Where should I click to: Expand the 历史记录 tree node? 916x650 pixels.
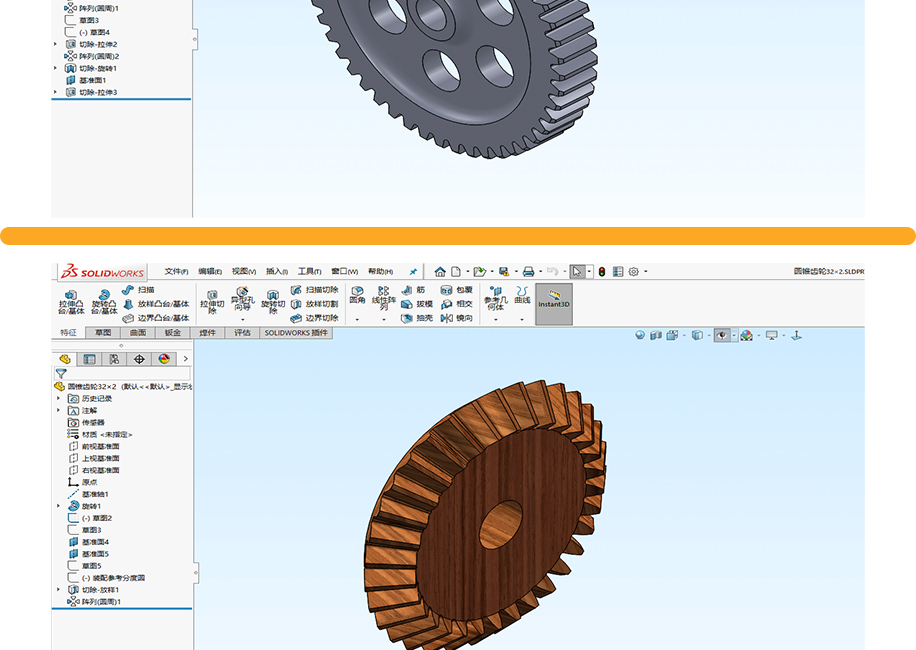pyautogui.click(x=58, y=398)
